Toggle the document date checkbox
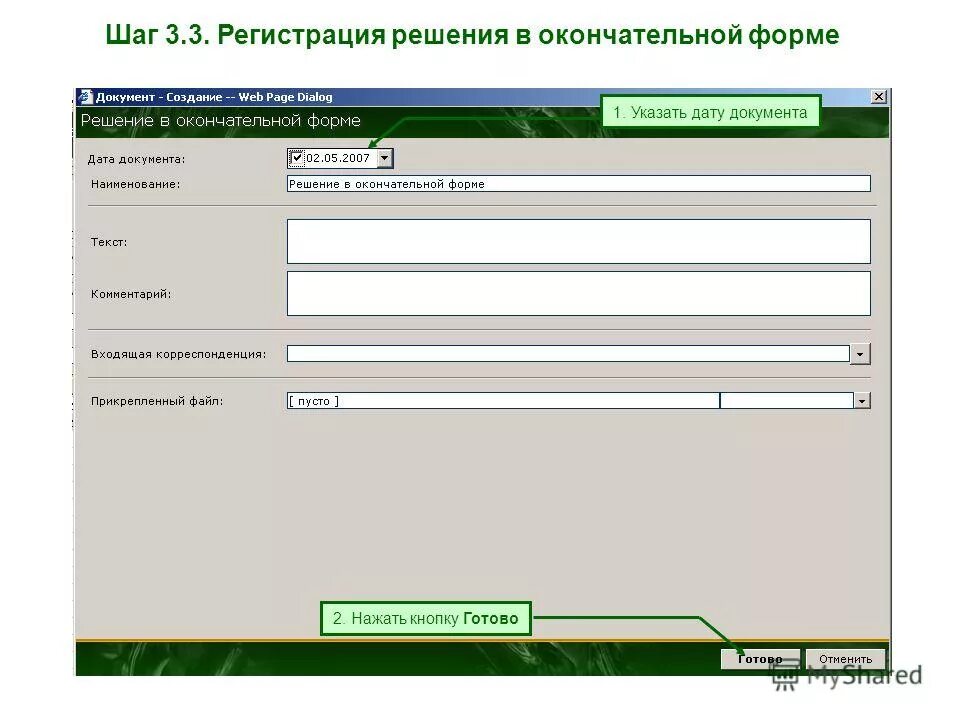Viewport: 960px width, 720px height. click(x=297, y=158)
